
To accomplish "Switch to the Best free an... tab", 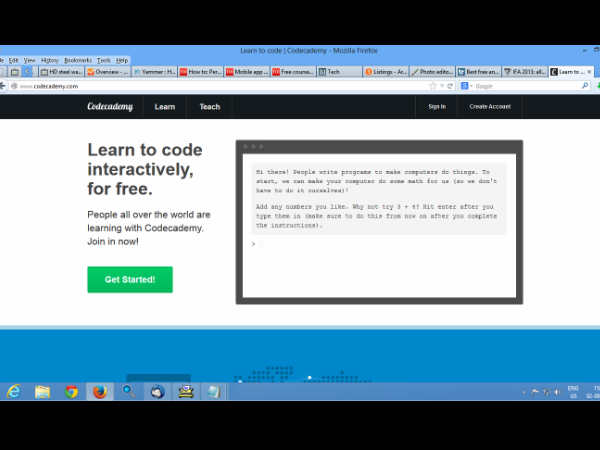I will point(479,72).
